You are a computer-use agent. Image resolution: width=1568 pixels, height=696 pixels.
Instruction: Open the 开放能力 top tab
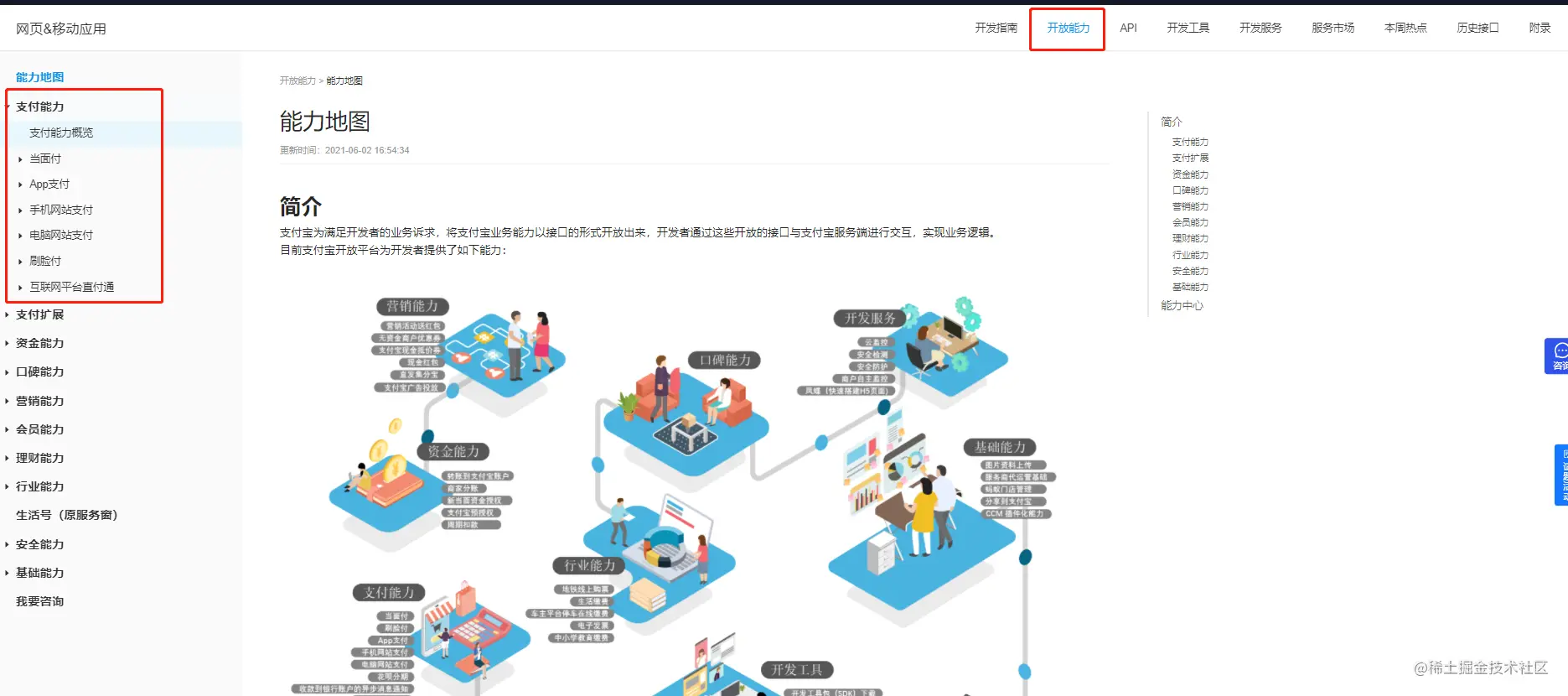tap(1068, 29)
